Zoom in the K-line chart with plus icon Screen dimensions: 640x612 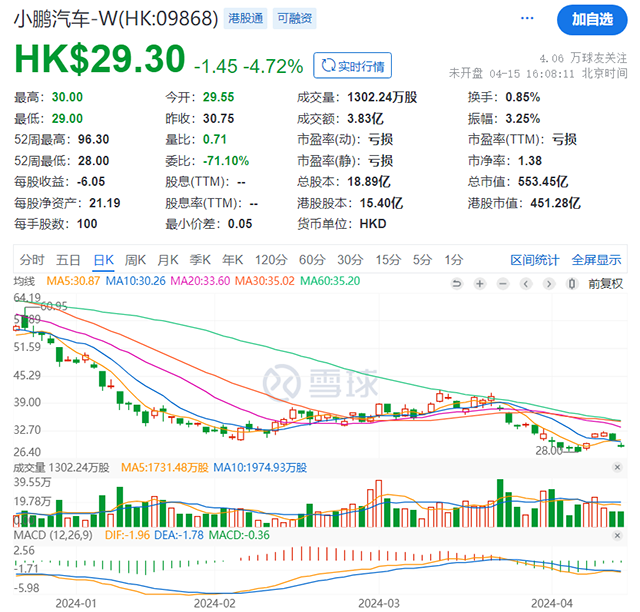pyautogui.click(x=480, y=284)
